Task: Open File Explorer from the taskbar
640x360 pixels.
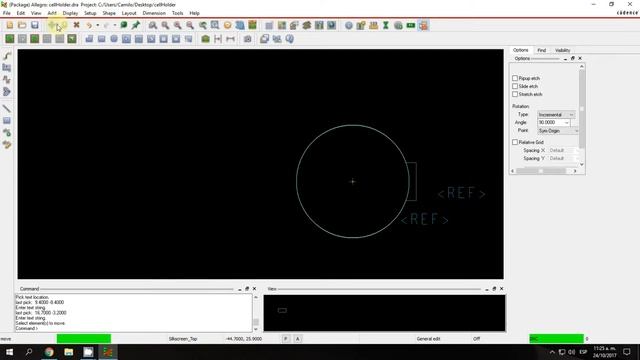Action: pyautogui.click(x=69, y=352)
